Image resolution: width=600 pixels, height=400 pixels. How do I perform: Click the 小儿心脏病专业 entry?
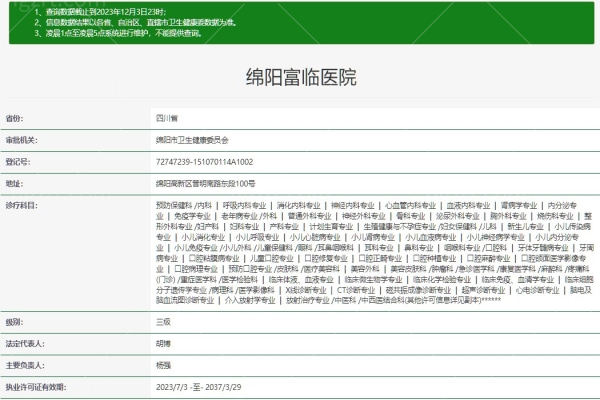pos(315,237)
